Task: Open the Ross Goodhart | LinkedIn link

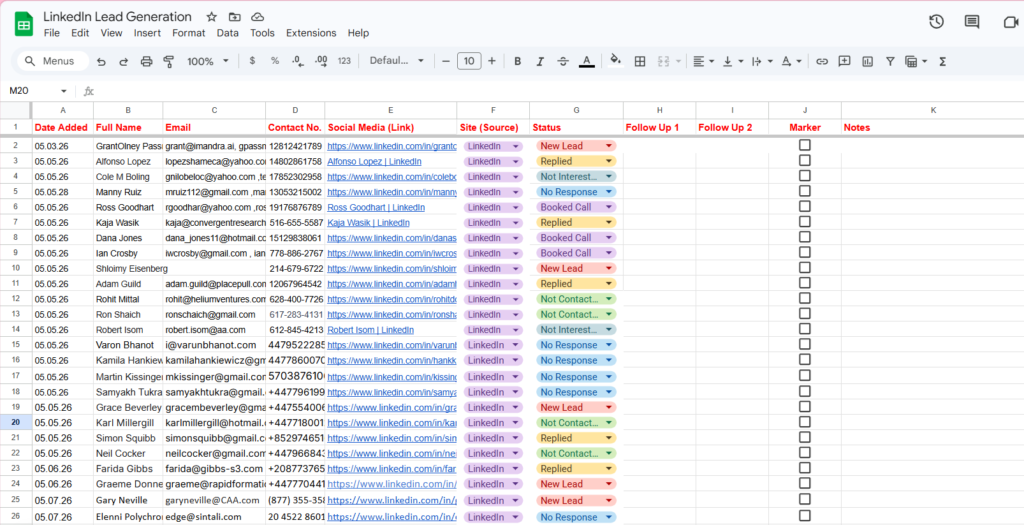Action: (x=376, y=207)
